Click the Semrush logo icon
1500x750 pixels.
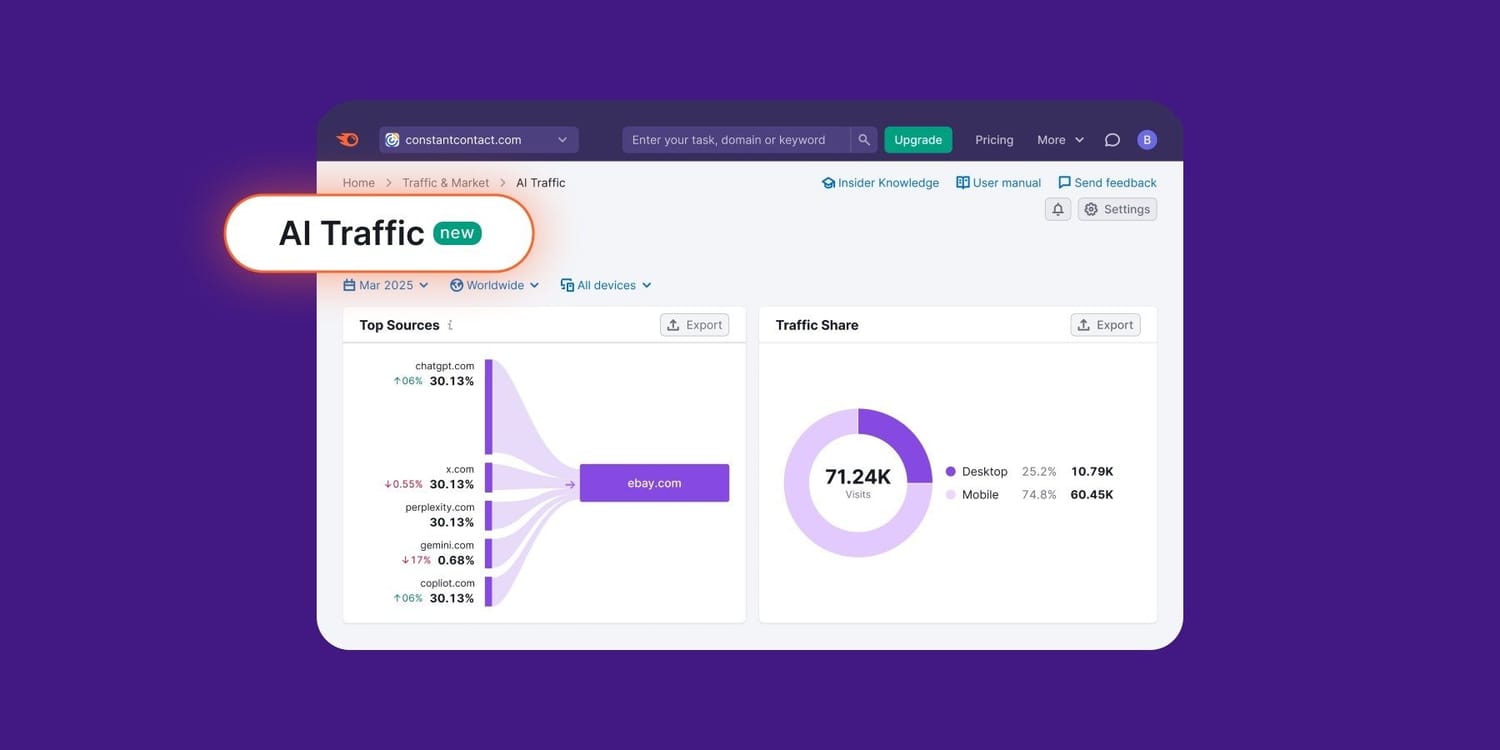(x=347, y=139)
